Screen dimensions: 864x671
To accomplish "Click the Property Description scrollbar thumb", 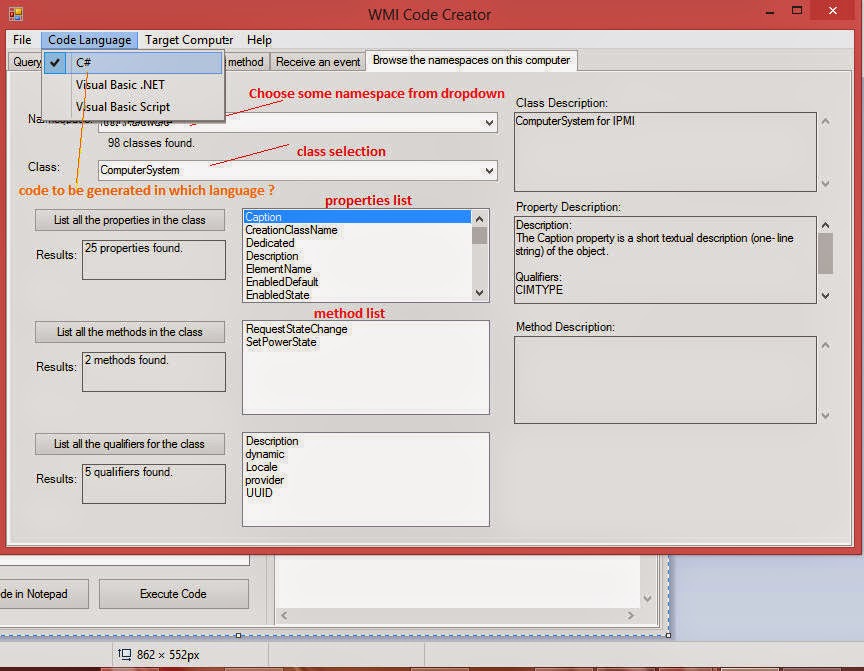I will click(825, 253).
